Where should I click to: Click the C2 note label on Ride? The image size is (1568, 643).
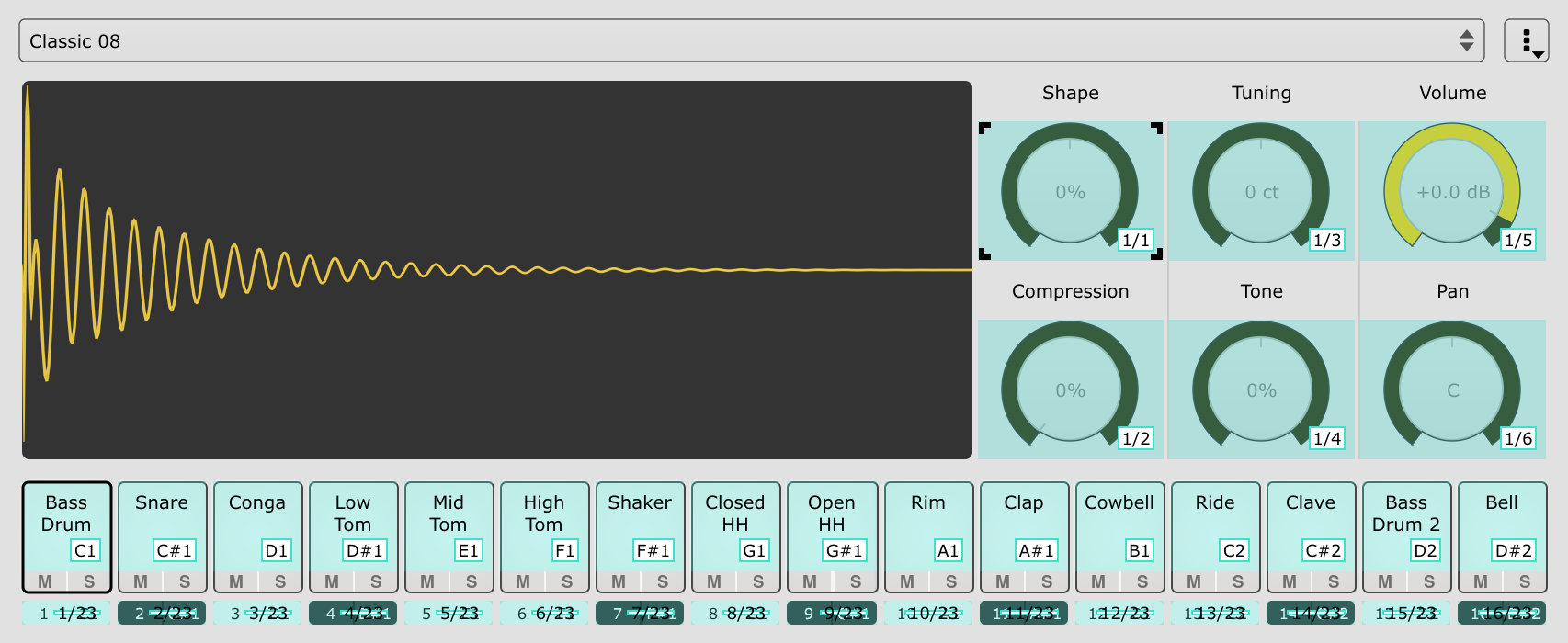pos(1233,550)
